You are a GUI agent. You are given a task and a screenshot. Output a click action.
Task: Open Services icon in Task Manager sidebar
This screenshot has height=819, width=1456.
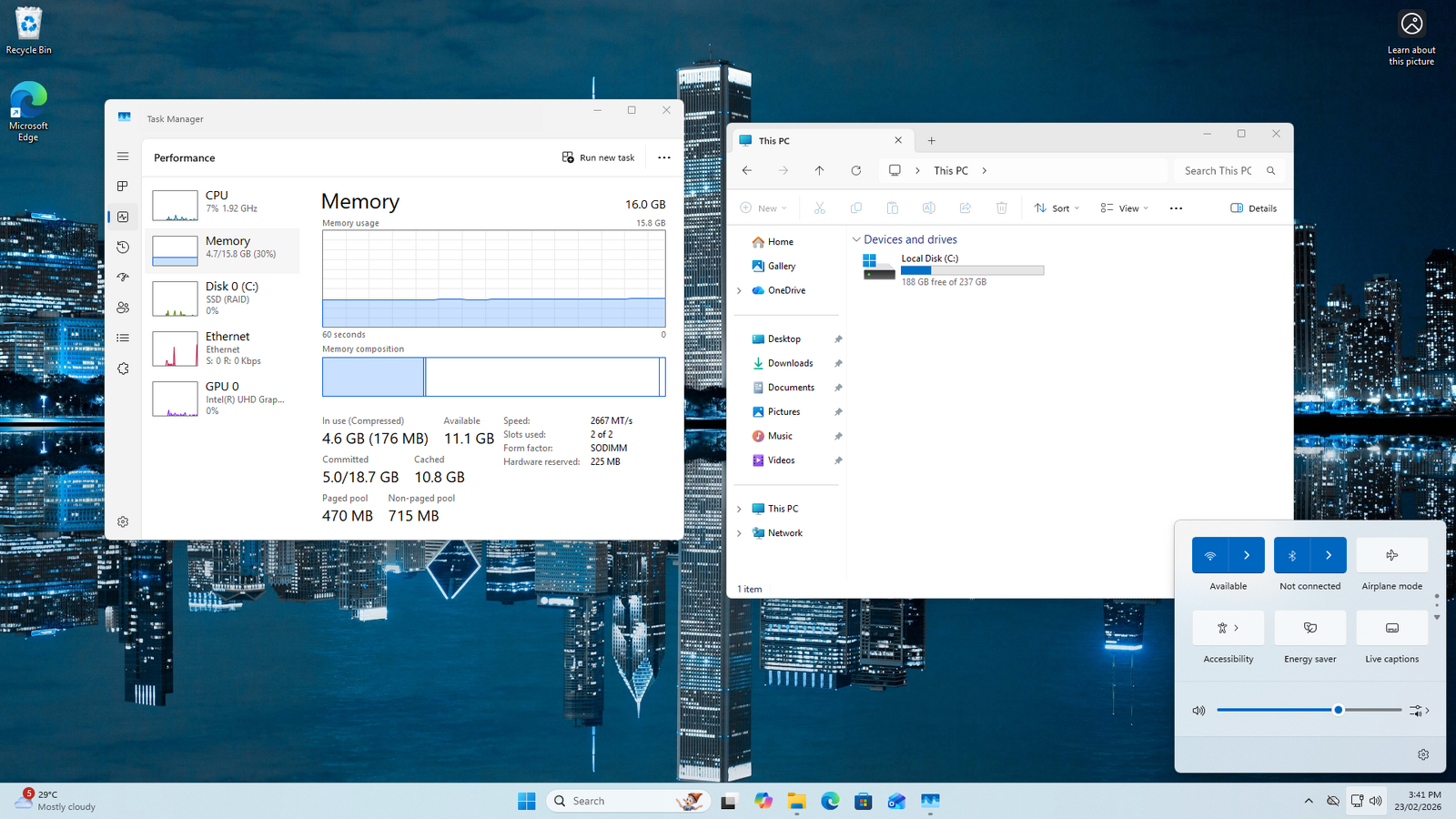(x=123, y=369)
